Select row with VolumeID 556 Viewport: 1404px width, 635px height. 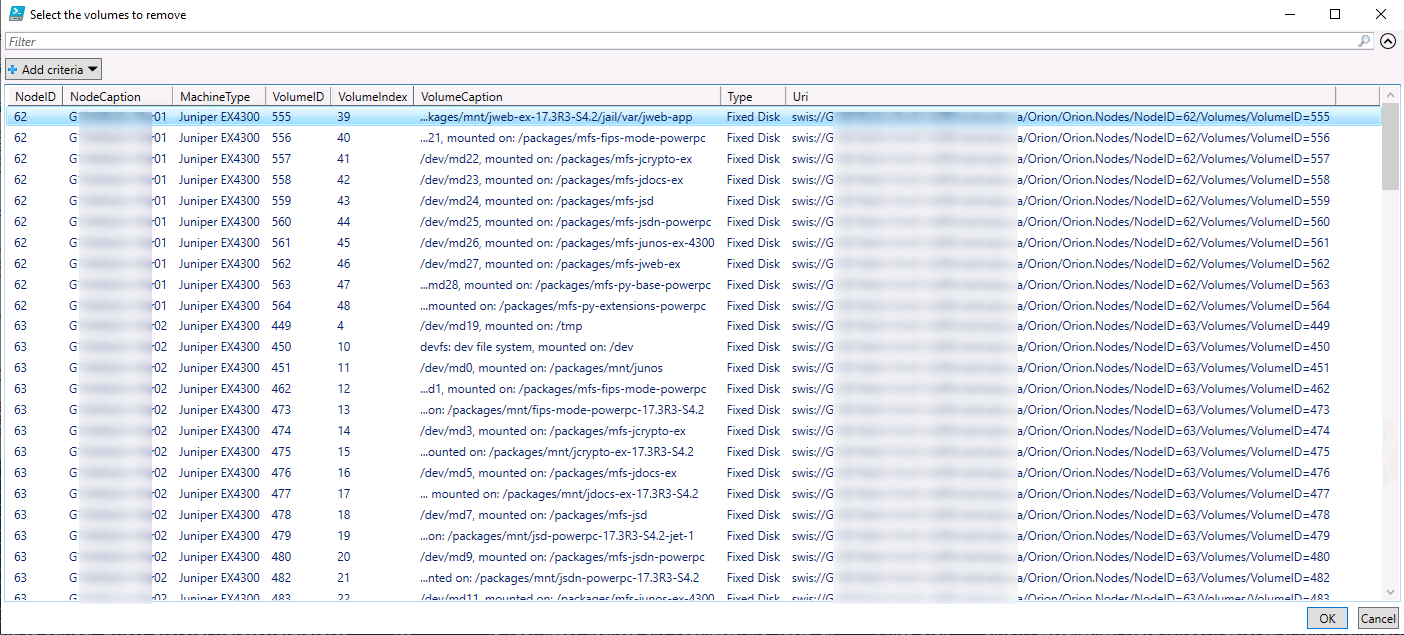point(694,138)
